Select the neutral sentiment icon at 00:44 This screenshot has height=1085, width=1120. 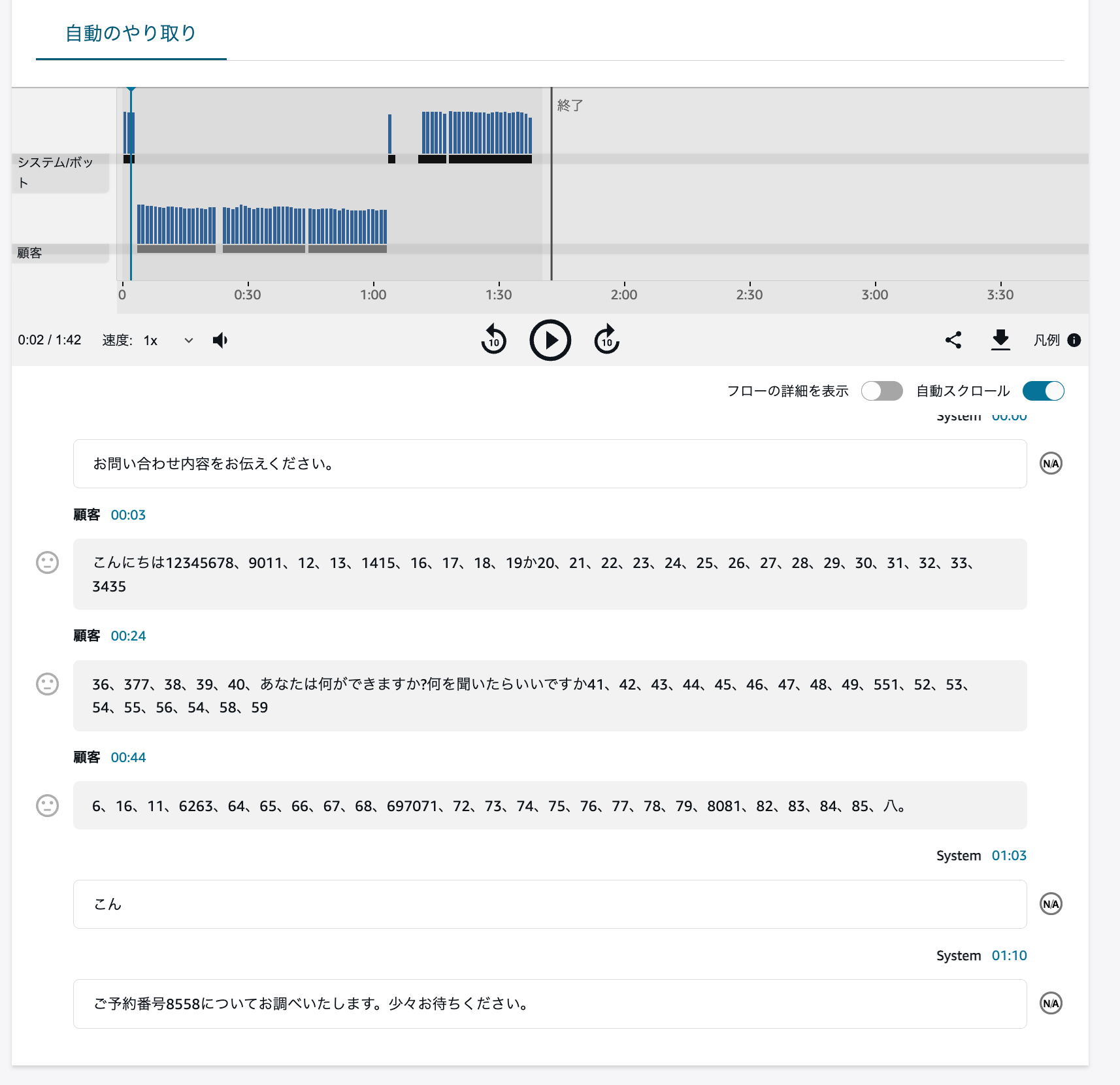coord(47,806)
